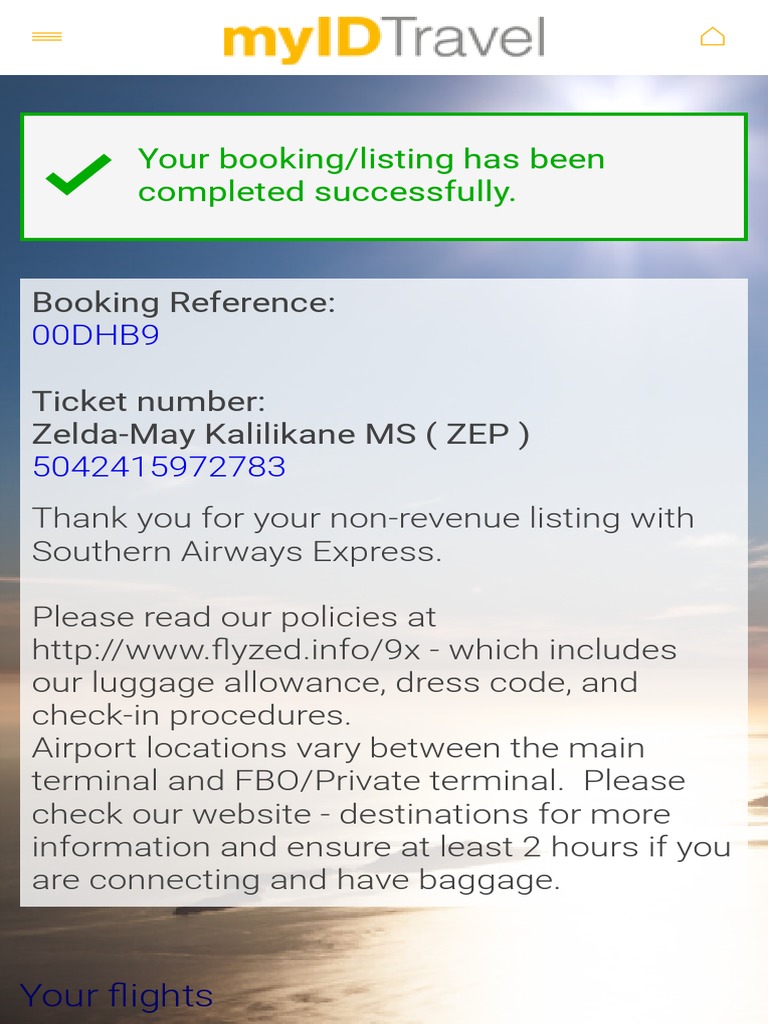Viewport: 768px width, 1024px height.
Task: Click passenger name Zelda-May Kalilikane
Action: 193,434
